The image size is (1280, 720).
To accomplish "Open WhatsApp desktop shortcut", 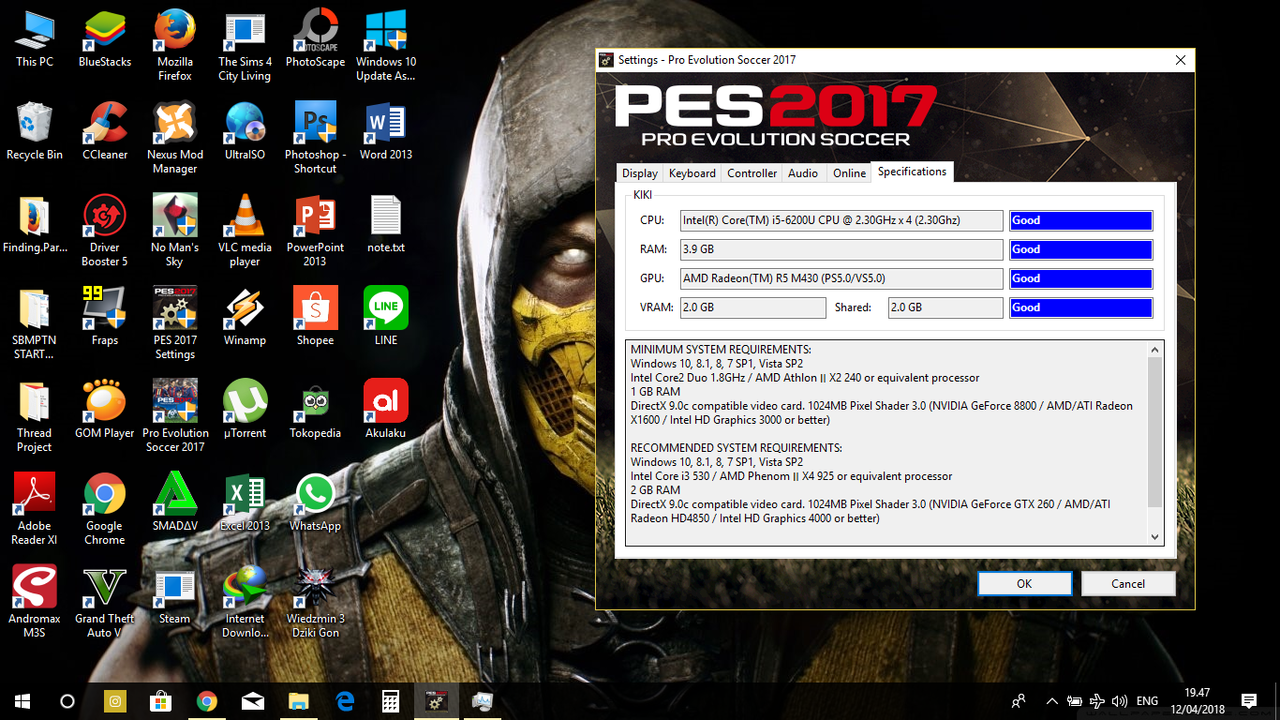I will (x=315, y=504).
